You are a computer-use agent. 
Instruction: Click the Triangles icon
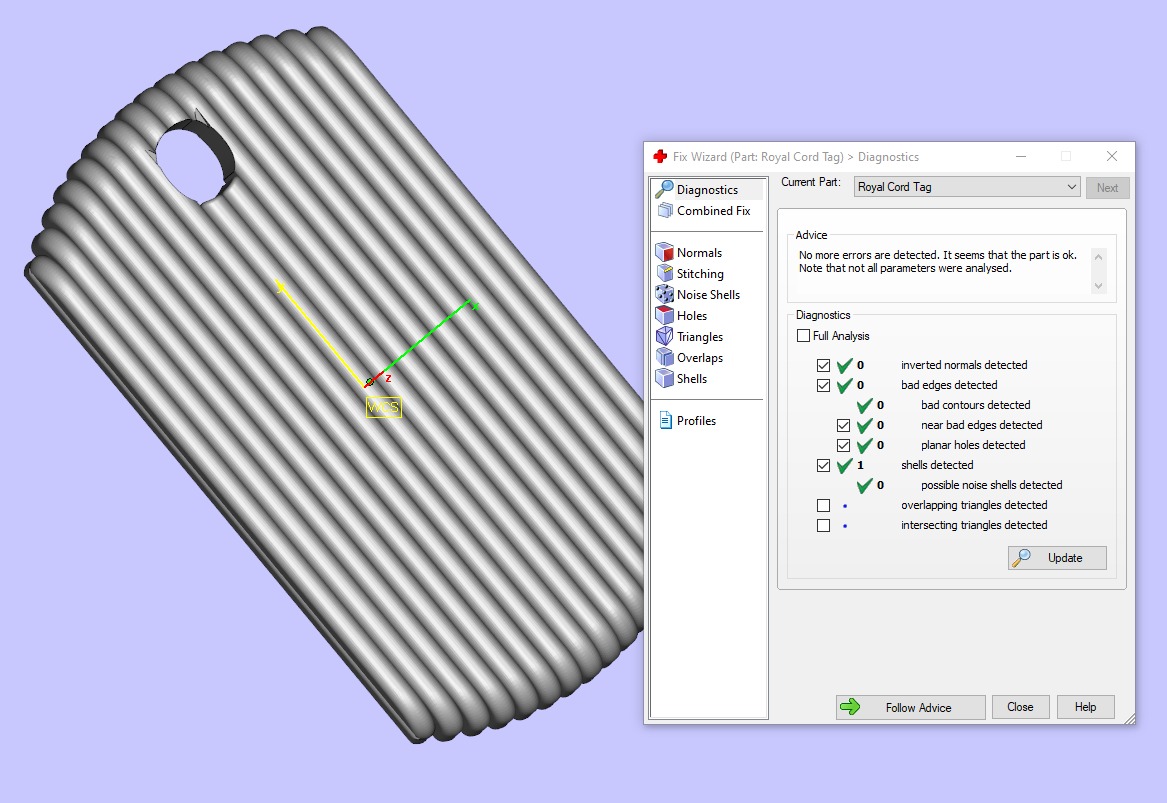click(x=664, y=336)
